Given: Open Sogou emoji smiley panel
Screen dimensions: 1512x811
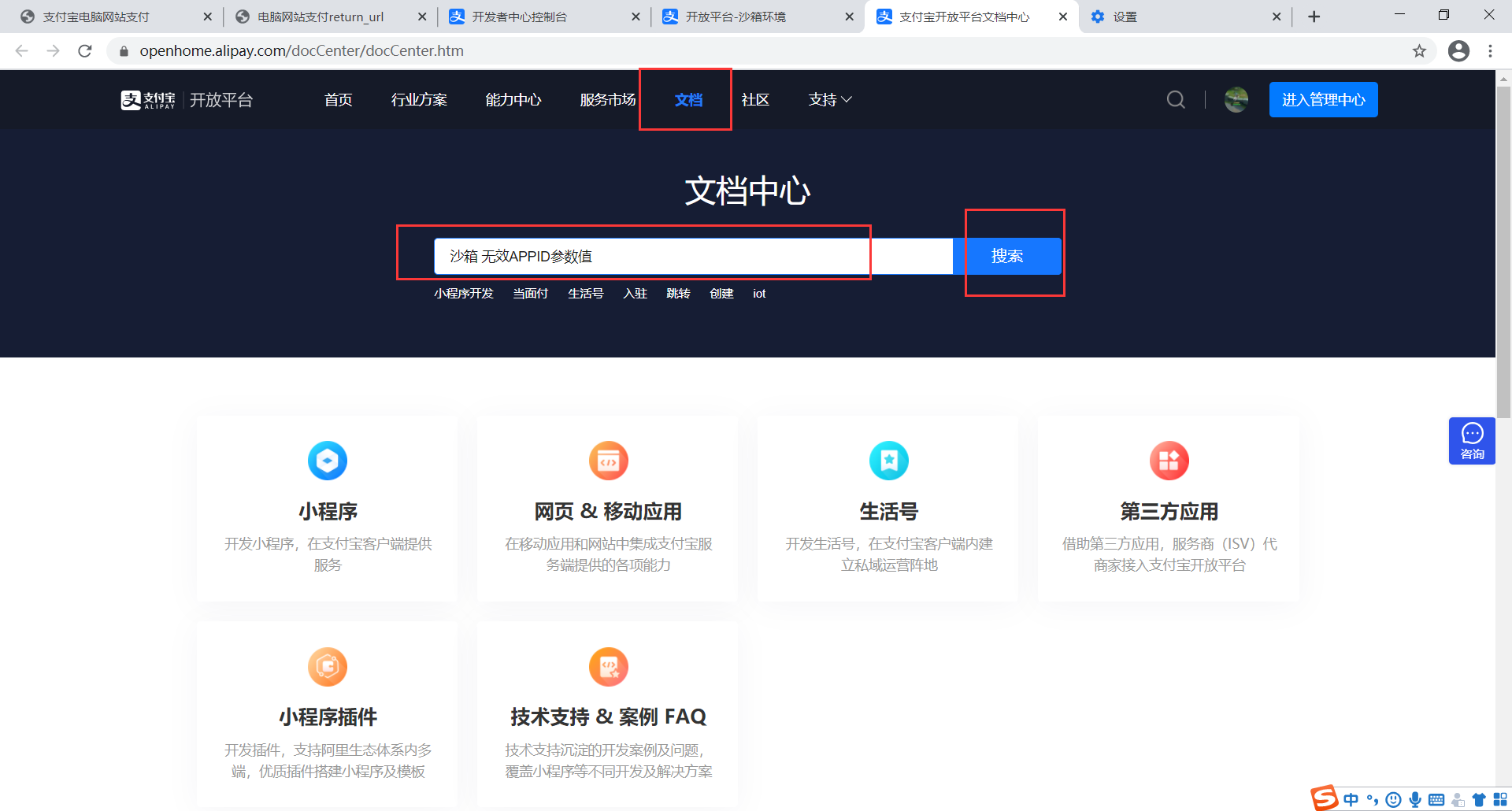Looking at the screenshot, I should [1394, 800].
